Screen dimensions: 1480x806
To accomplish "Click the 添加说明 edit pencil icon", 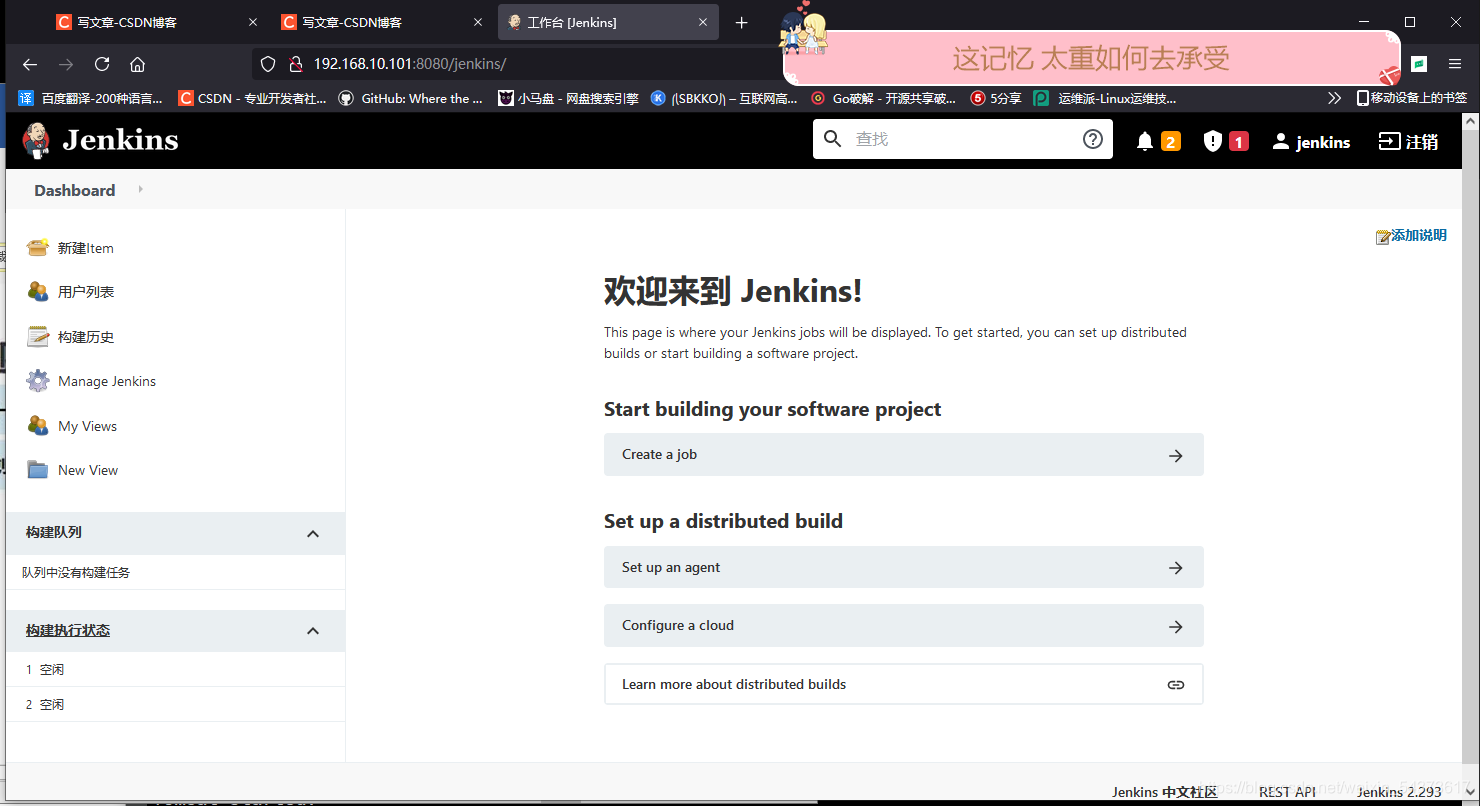I will [1383, 237].
